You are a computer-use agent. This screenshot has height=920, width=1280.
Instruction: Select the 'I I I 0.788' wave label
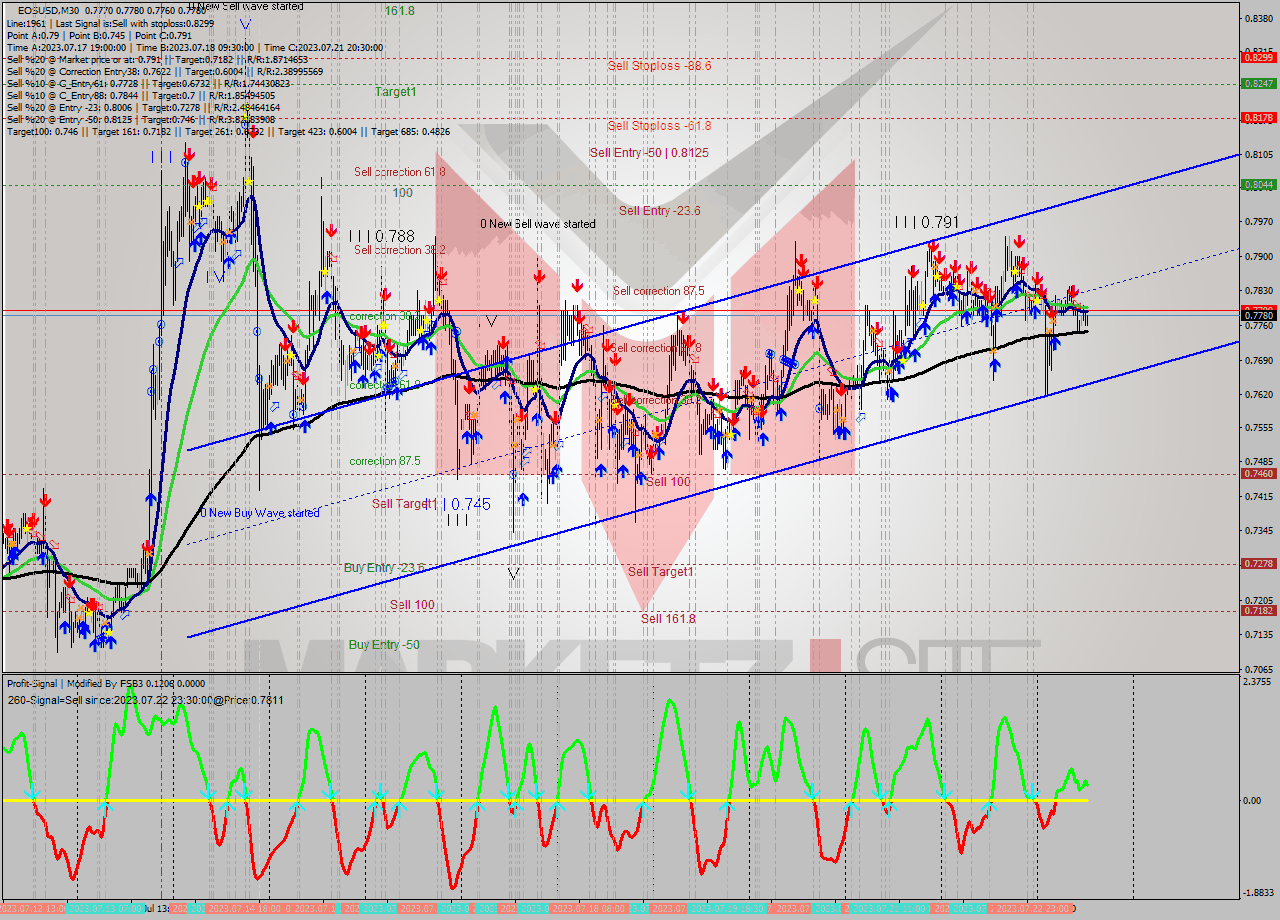(x=383, y=236)
